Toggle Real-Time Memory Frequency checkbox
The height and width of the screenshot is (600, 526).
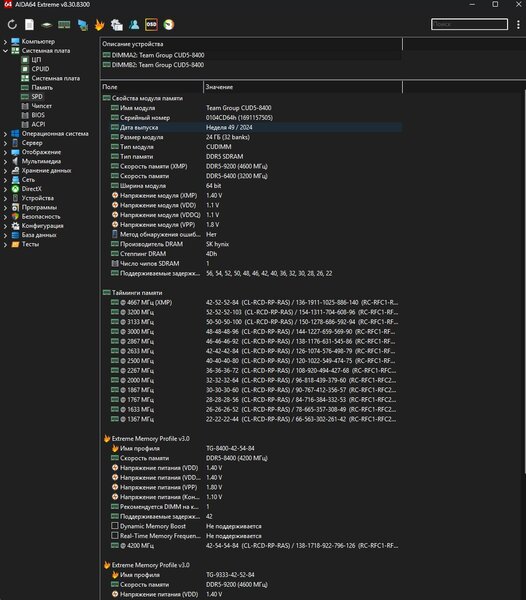[115, 535]
